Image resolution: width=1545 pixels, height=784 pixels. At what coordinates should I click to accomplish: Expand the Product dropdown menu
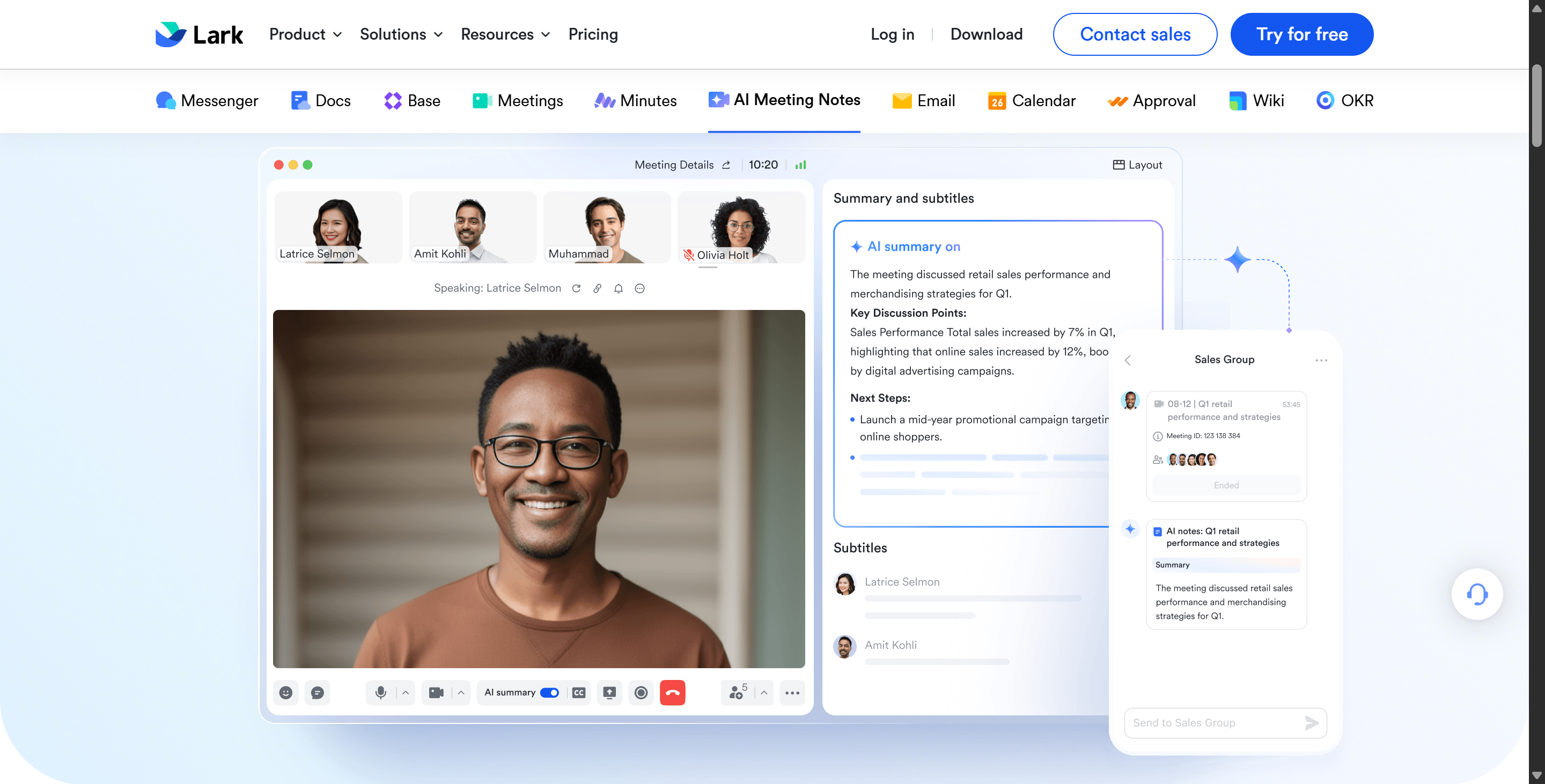click(305, 34)
